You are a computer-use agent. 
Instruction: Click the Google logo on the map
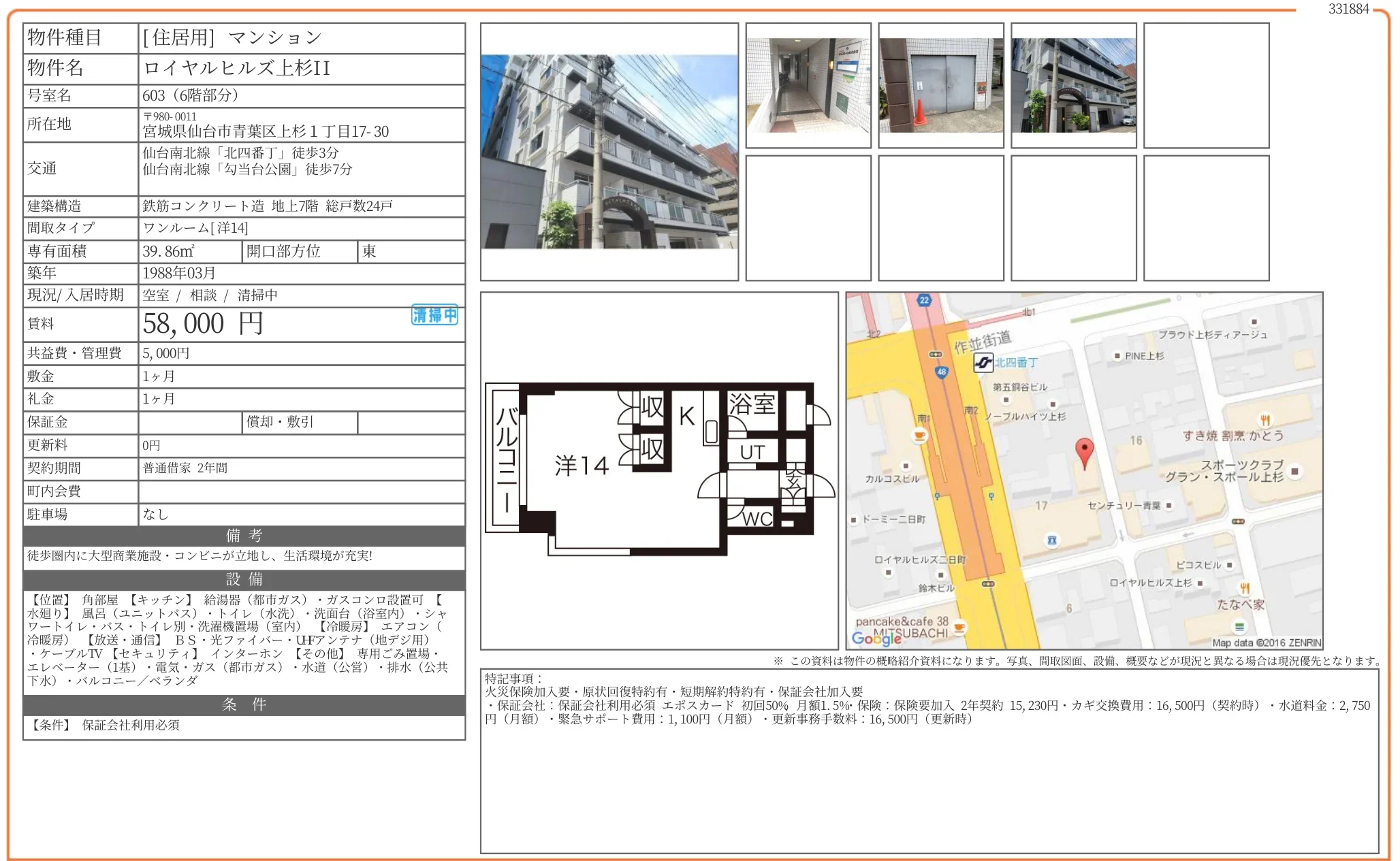[x=876, y=638]
